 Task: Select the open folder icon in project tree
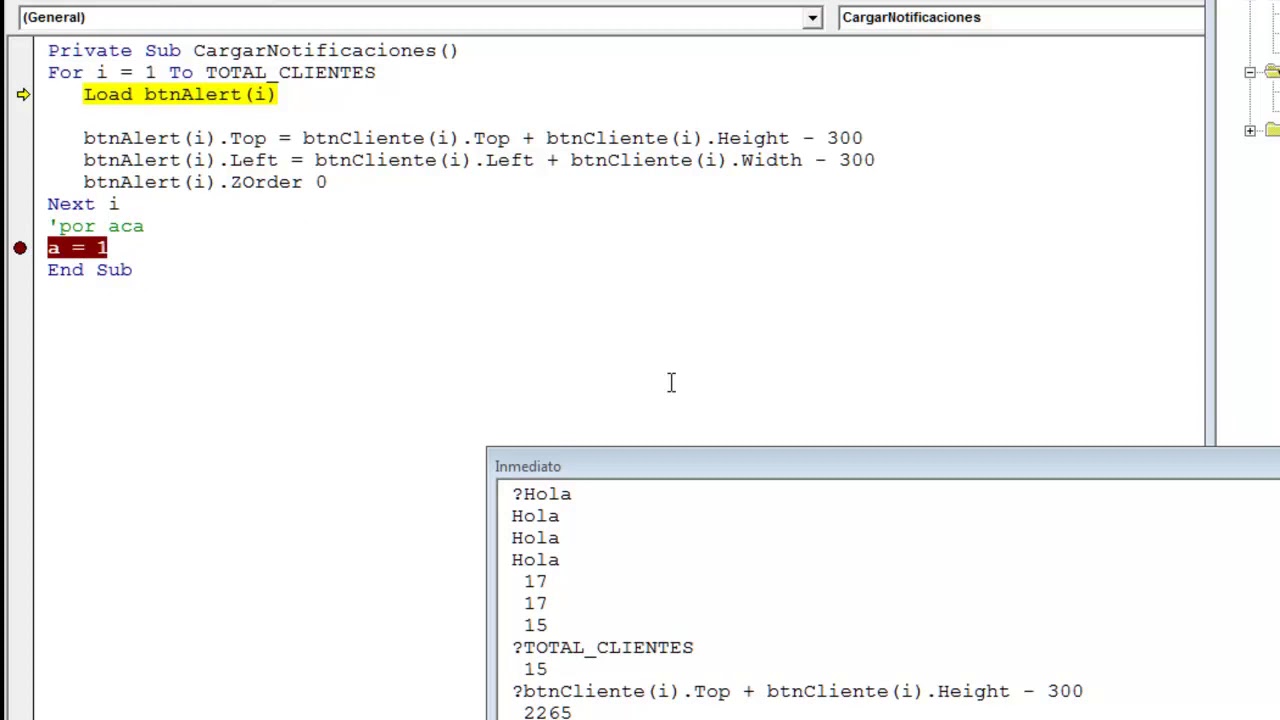(x=1272, y=72)
